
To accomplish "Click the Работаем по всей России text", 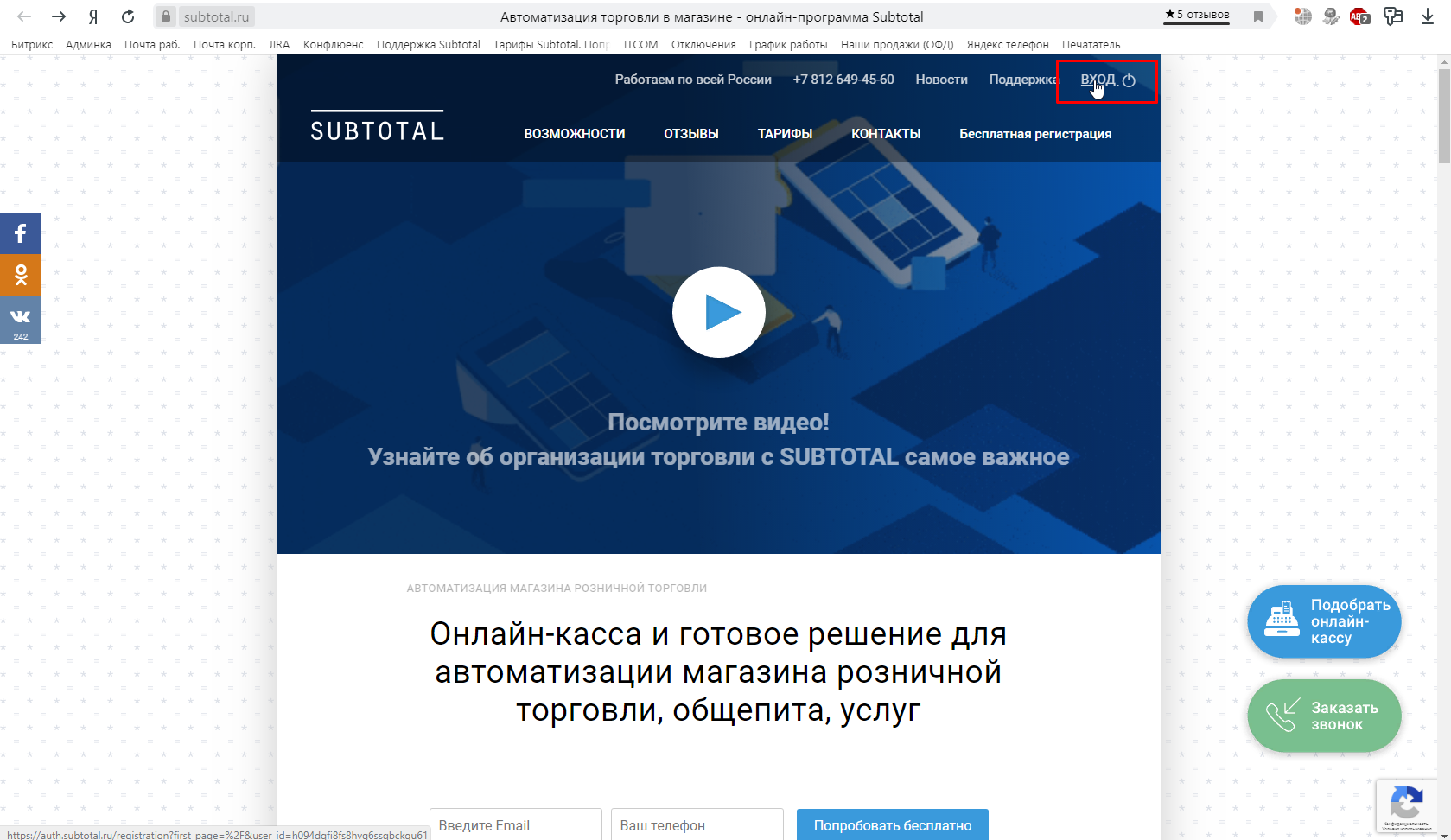I will click(693, 80).
